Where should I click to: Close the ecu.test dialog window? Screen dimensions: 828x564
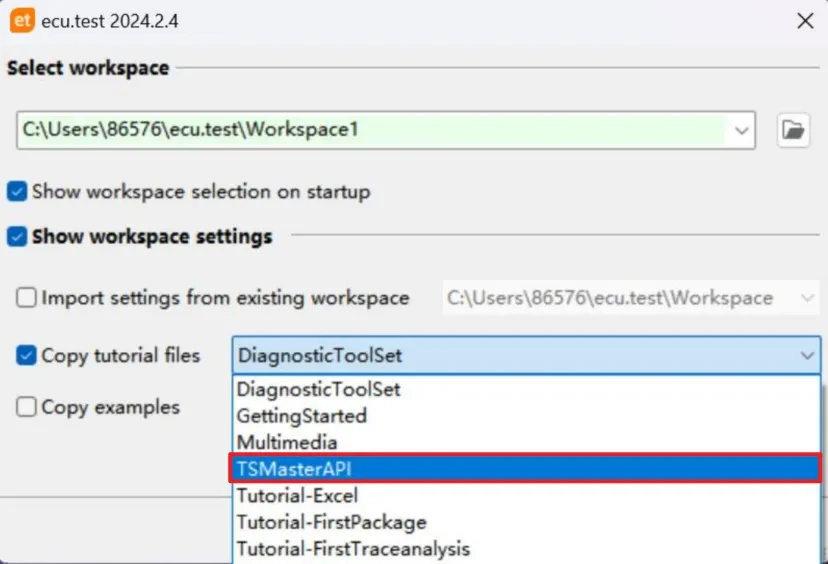804,20
